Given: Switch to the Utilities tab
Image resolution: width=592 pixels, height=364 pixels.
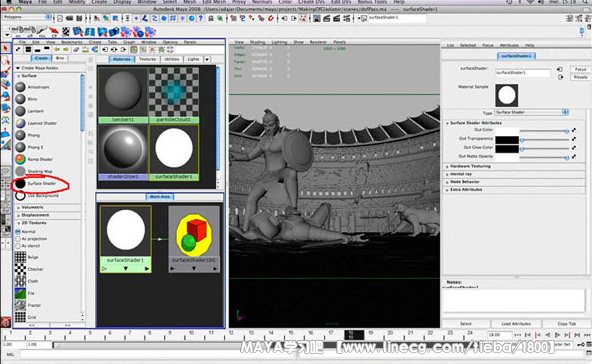Looking at the screenshot, I should [x=172, y=59].
